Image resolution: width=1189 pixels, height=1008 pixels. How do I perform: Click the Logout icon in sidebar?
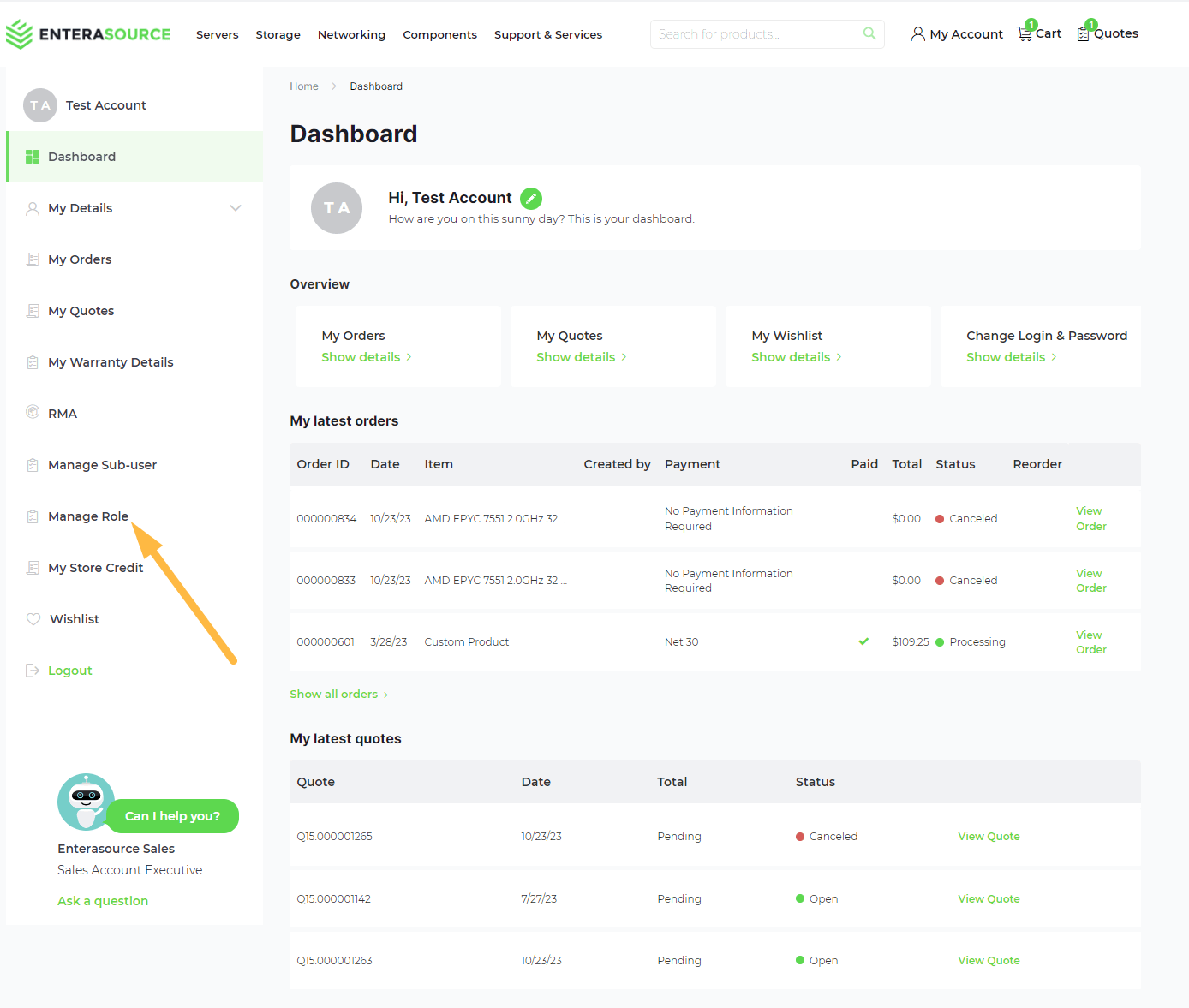click(33, 671)
